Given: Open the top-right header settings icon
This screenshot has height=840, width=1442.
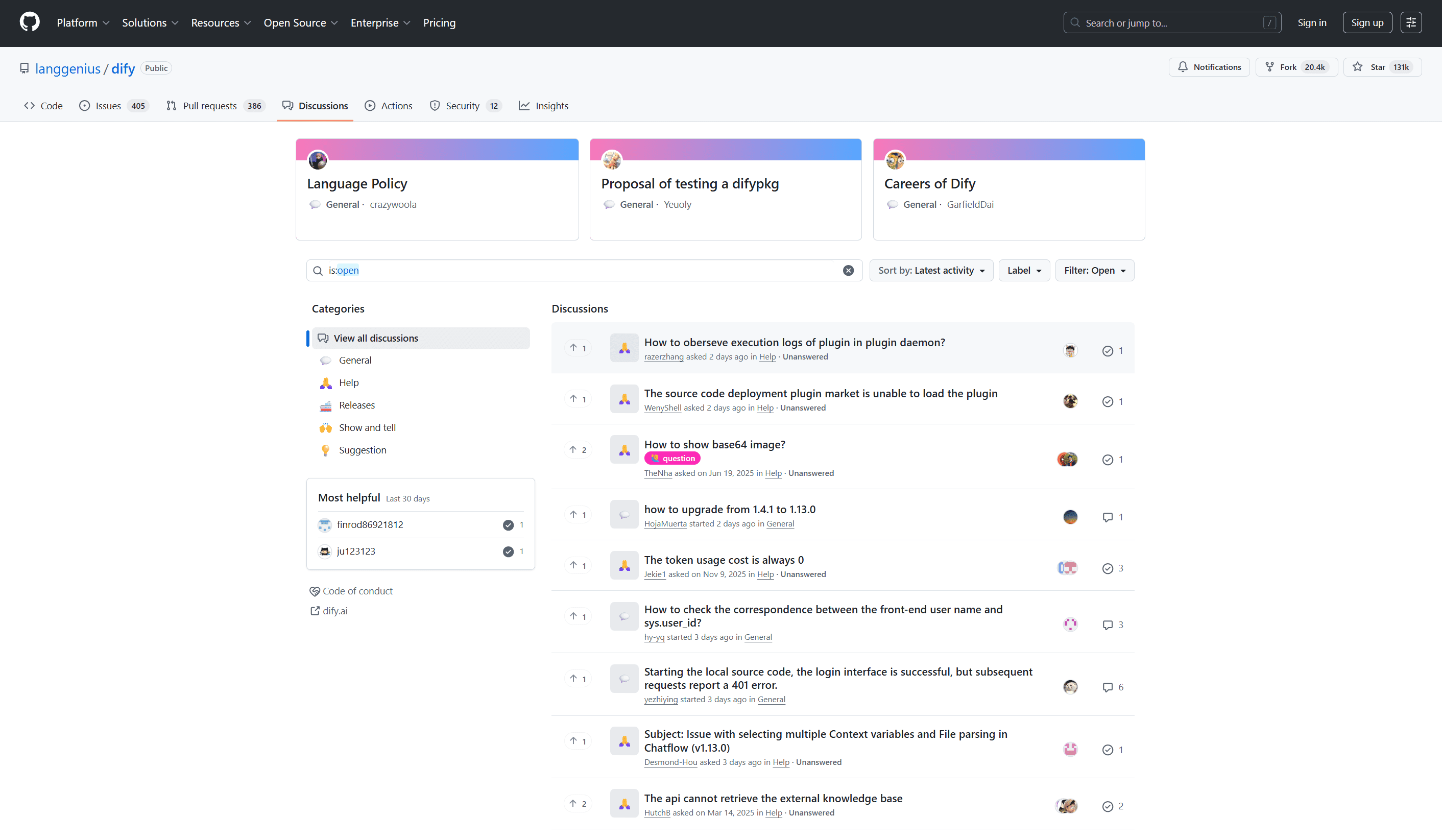Looking at the screenshot, I should [x=1410, y=22].
